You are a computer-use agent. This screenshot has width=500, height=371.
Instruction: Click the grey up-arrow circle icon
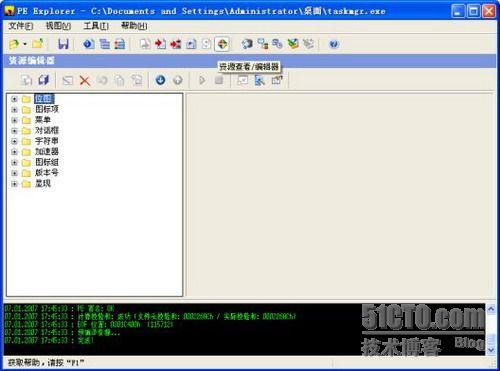point(178,80)
